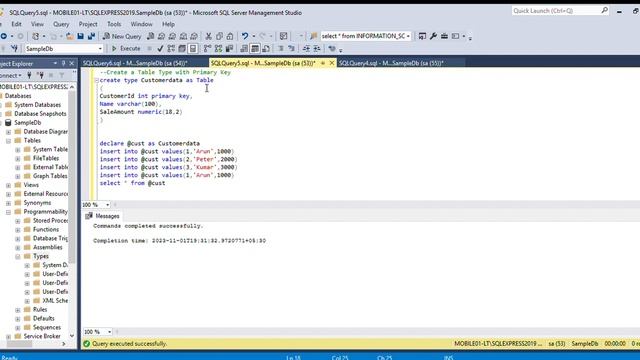This screenshot has height=360, width=640.
Task: Click the Cut scissors icon
Action: point(209,36)
